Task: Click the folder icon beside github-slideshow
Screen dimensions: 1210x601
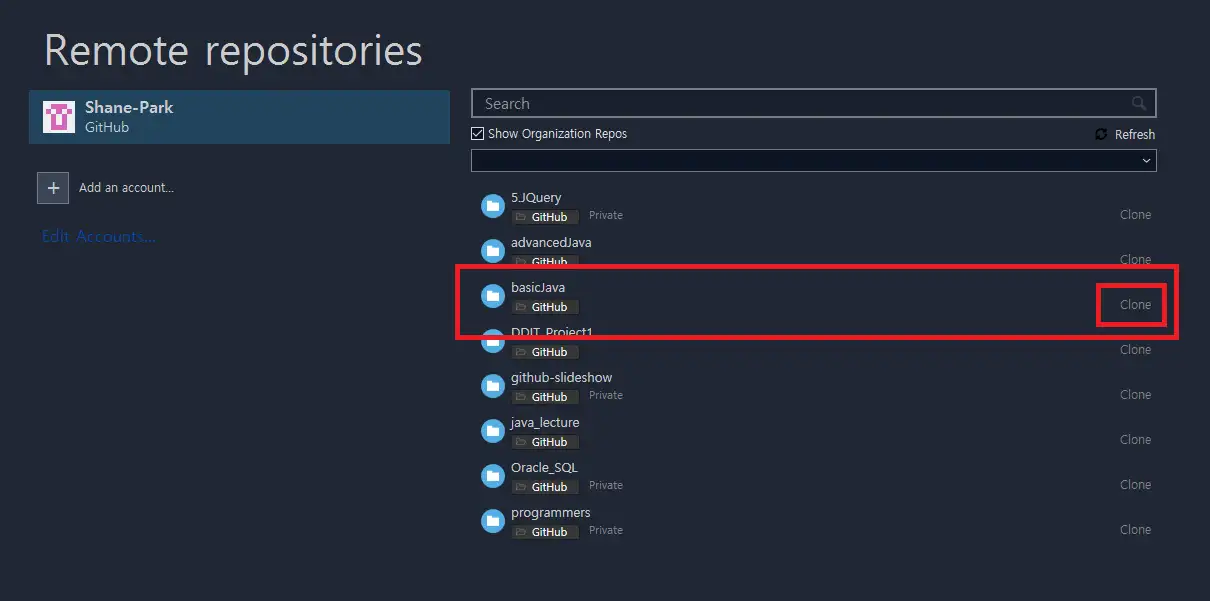Action: pyautogui.click(x=492, y=386)
